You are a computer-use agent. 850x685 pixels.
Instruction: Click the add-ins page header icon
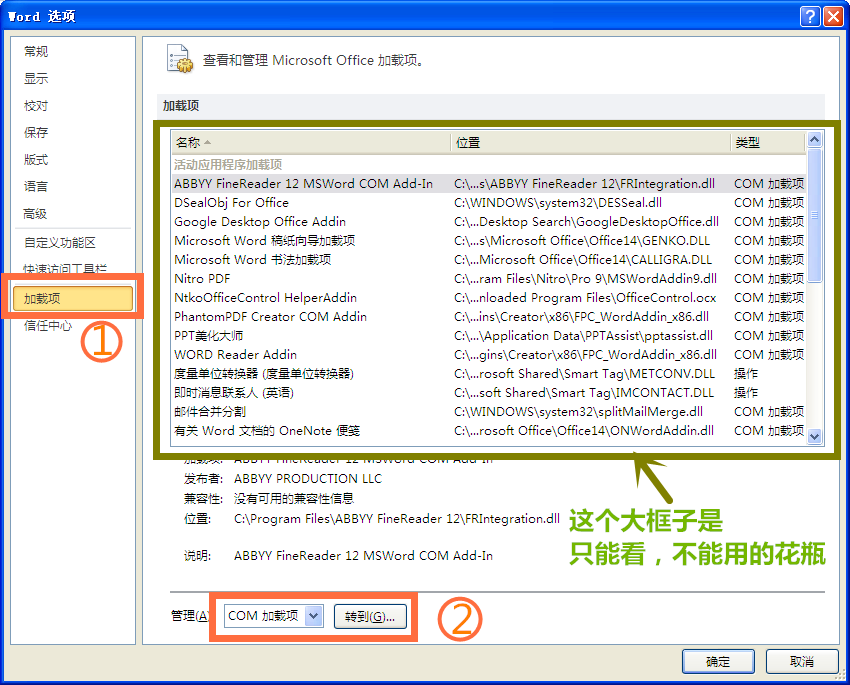point(179,59)
